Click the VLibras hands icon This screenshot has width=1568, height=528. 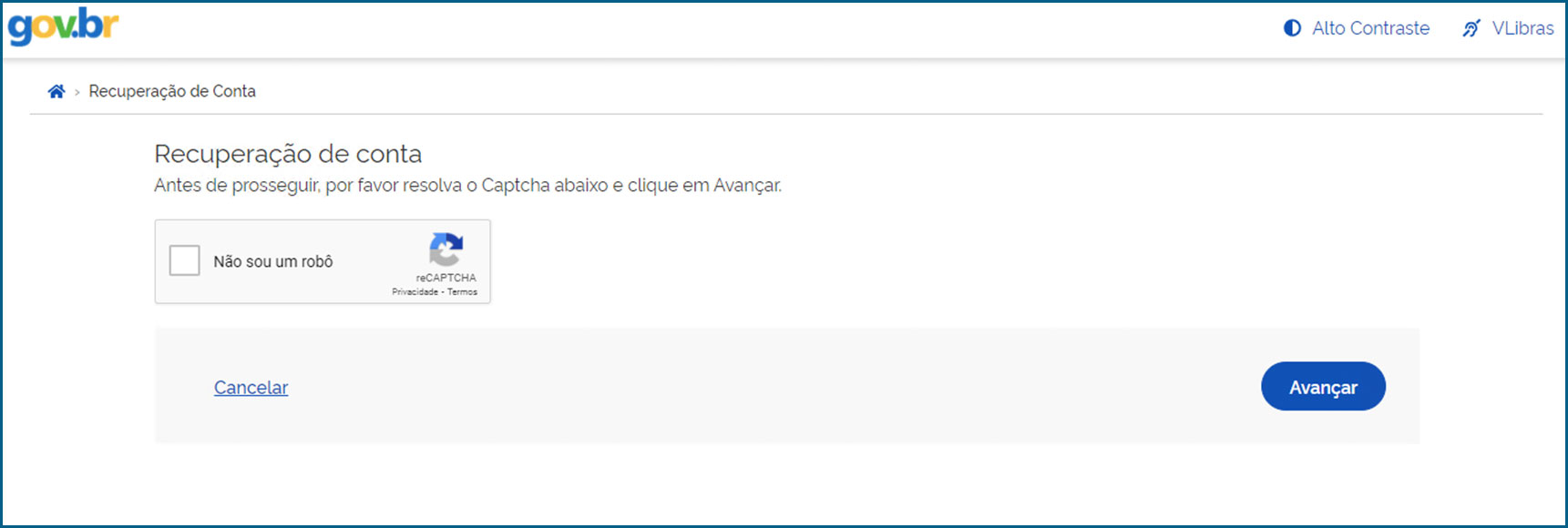coord(1472,28)
